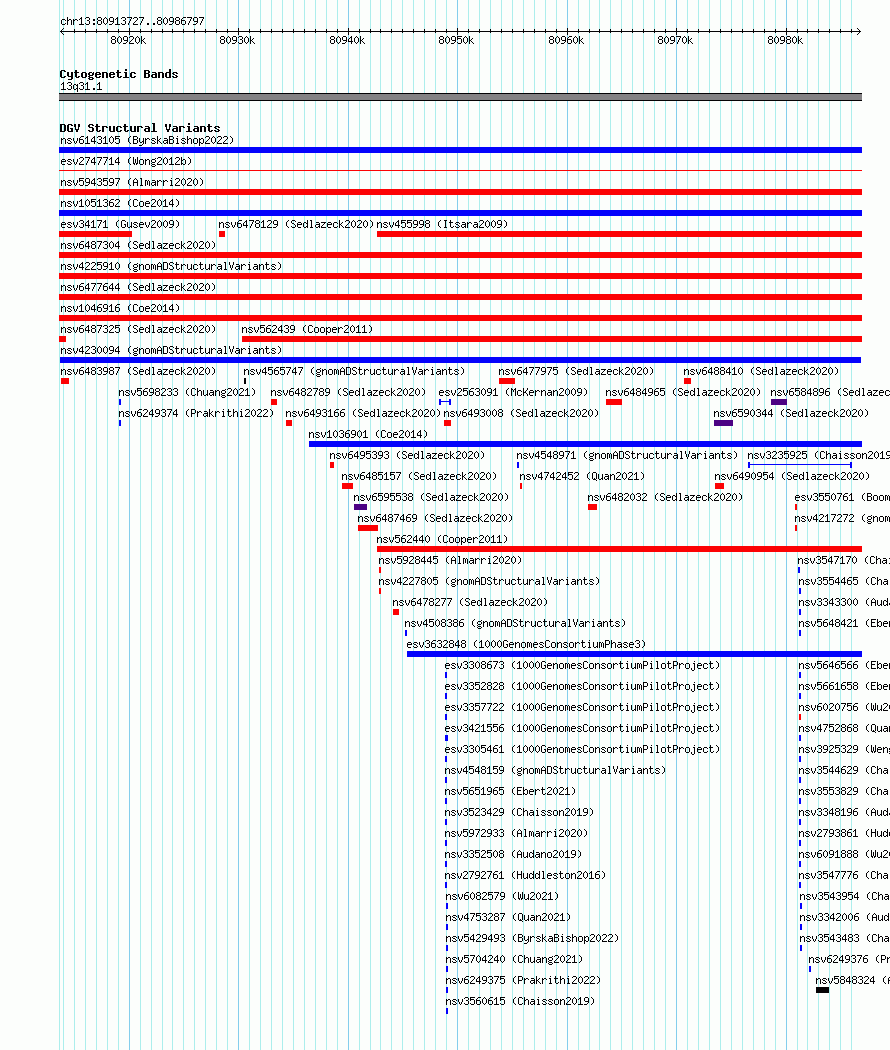Select the esv3352828 pilot project label

point(582,686)
